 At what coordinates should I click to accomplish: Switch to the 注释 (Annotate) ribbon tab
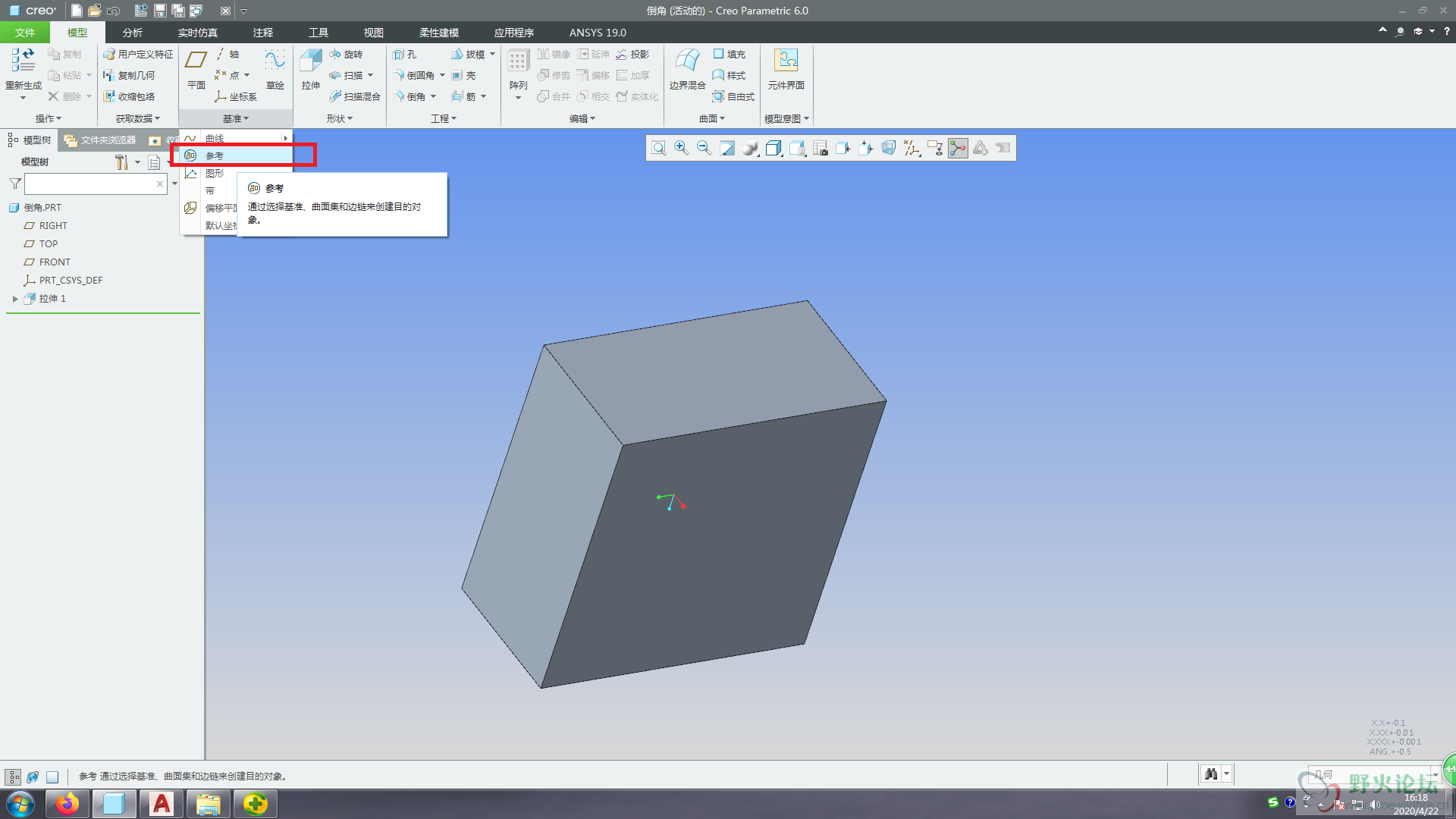coord(262,33)
